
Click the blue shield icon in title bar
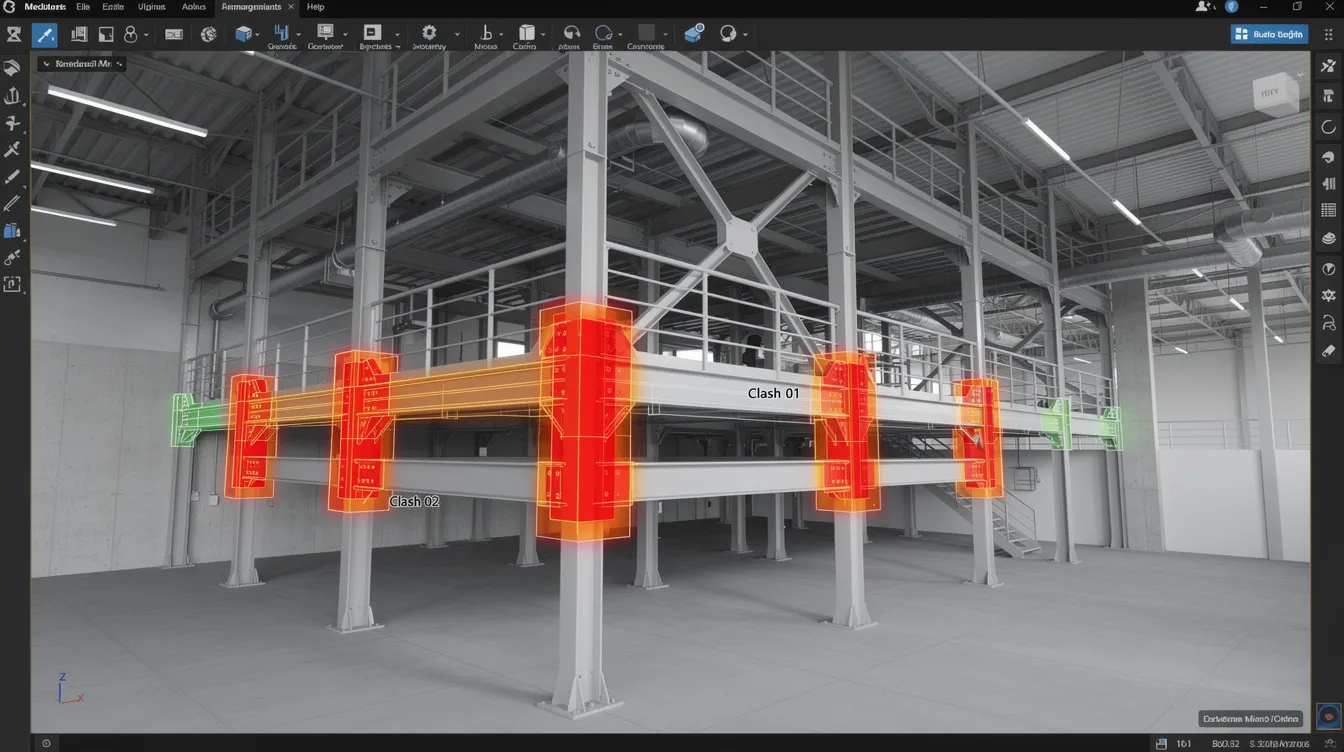point(1232,7)
